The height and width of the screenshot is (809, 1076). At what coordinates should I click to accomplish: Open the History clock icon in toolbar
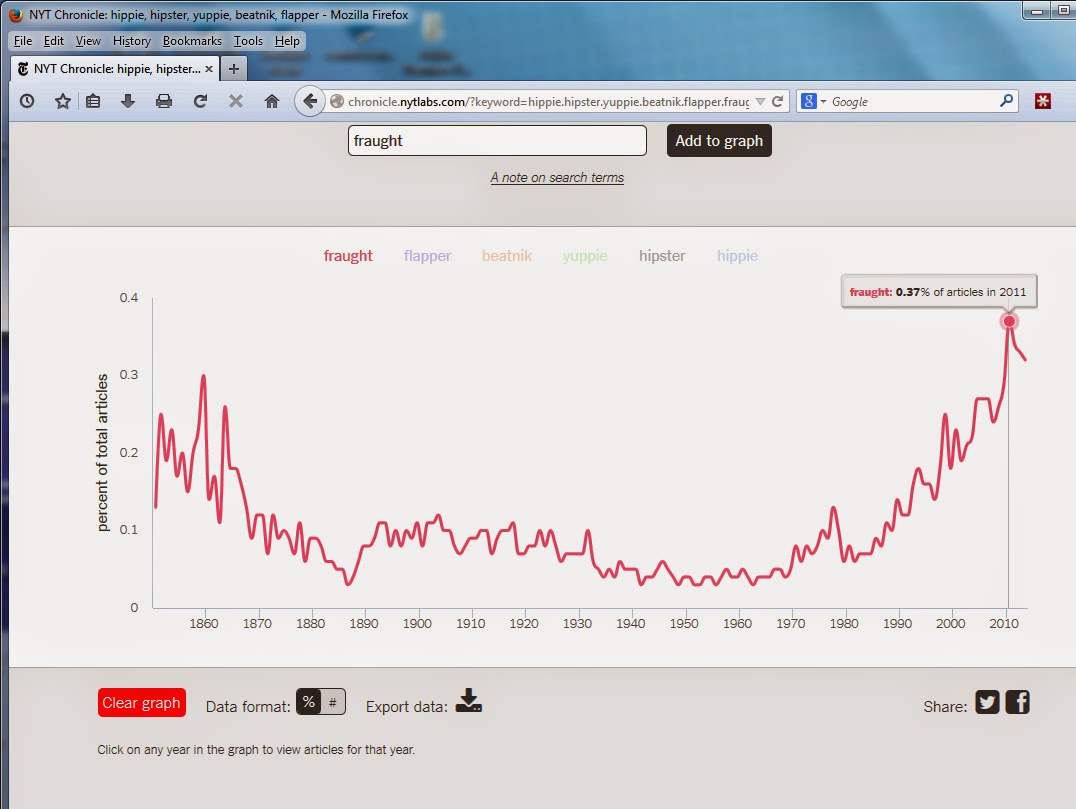coord(27,102)
